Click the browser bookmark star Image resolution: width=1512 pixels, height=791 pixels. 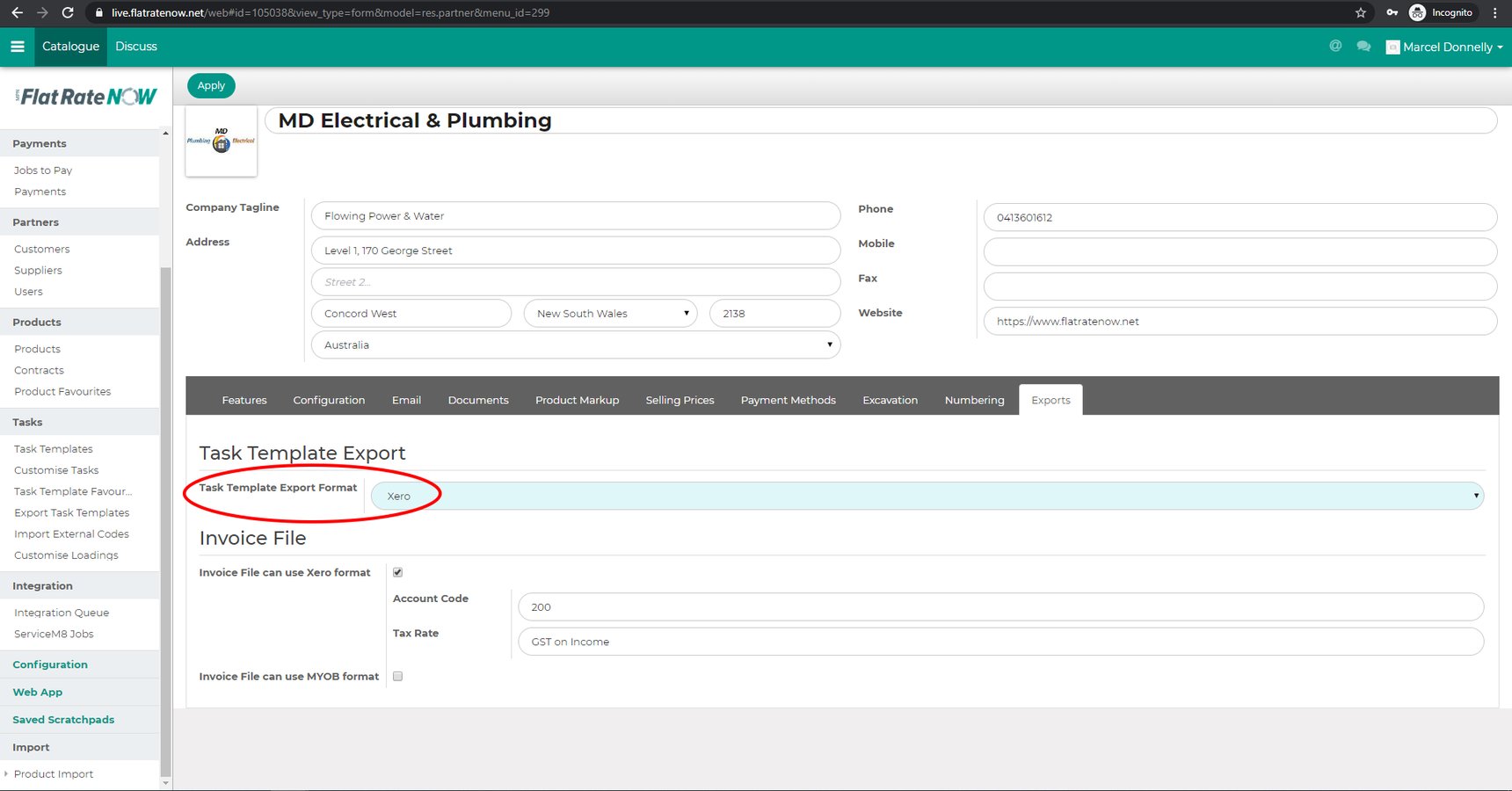[1360, 13]
